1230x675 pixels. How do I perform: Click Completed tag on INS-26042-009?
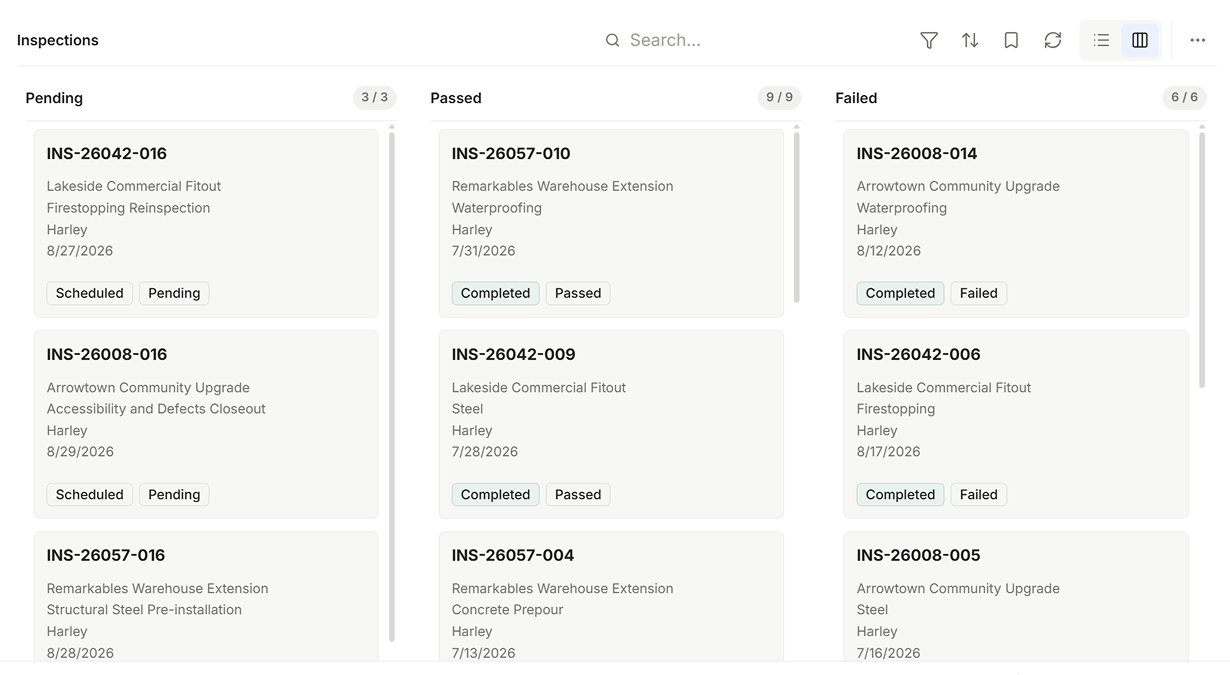pos(496,494)
